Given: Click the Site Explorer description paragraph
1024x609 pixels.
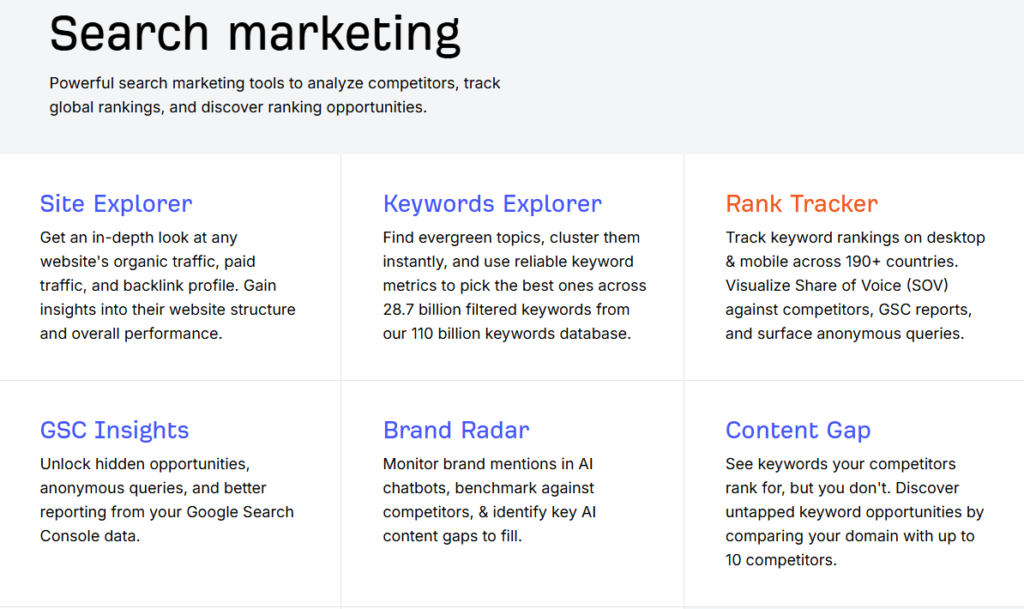Looking at the screenshot, I should [168, 285].
